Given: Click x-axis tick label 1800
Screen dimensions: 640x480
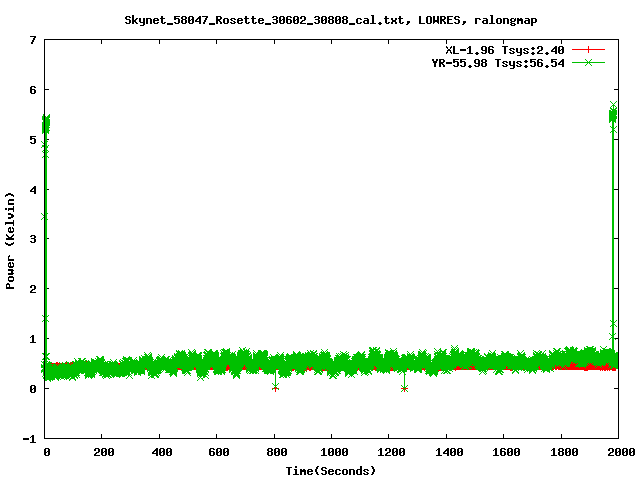Looking at the screenshot, I should click(x=564, y=452).
